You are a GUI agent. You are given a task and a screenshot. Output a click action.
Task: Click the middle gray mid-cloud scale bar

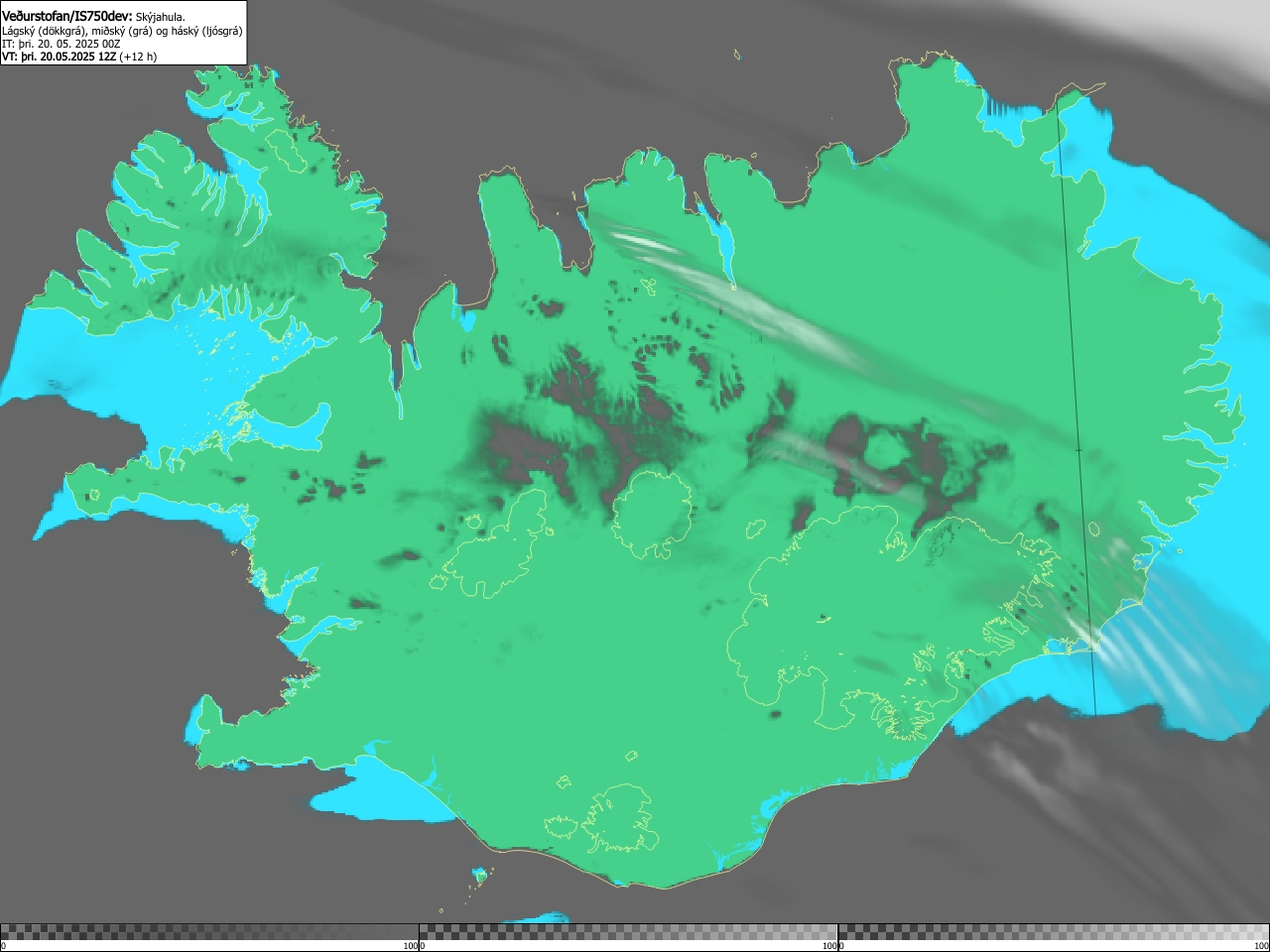coord(628,932)
